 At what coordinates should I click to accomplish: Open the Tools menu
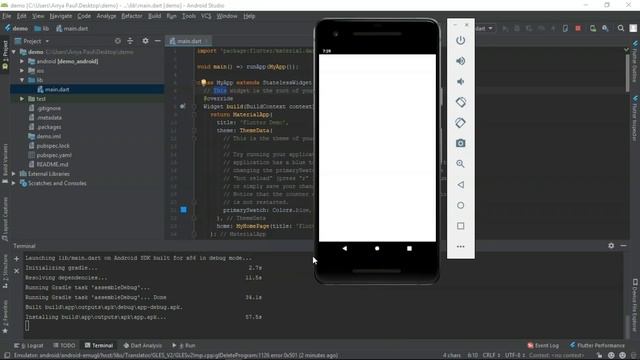click(189, 16)
